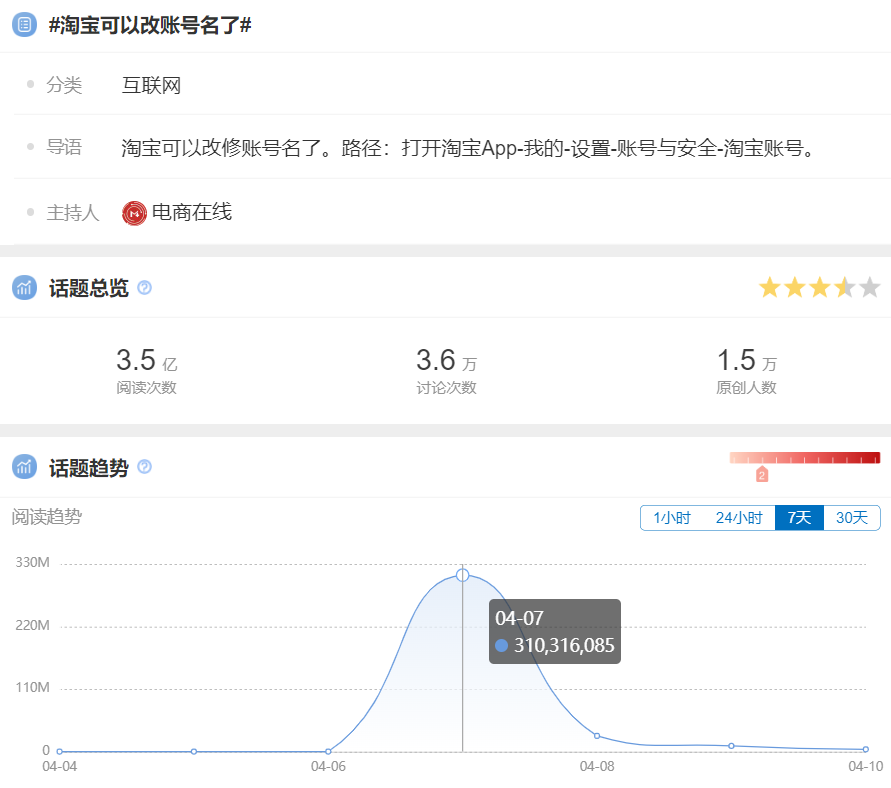
Task: Click the 3.6 万 讨论次数 stat
Action: point(447,370)
